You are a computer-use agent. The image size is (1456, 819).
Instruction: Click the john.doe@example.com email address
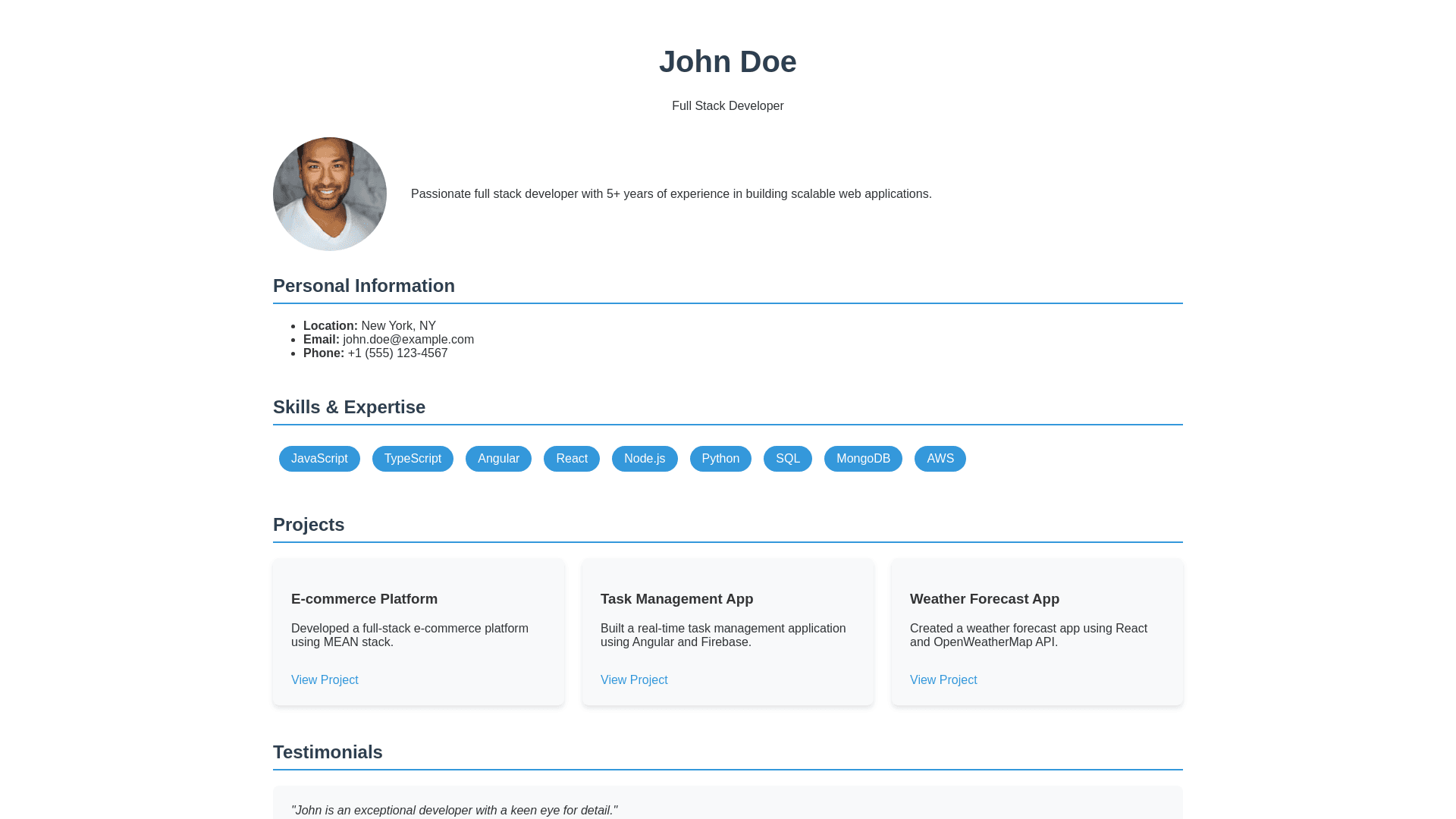click(x=408, y=340)
